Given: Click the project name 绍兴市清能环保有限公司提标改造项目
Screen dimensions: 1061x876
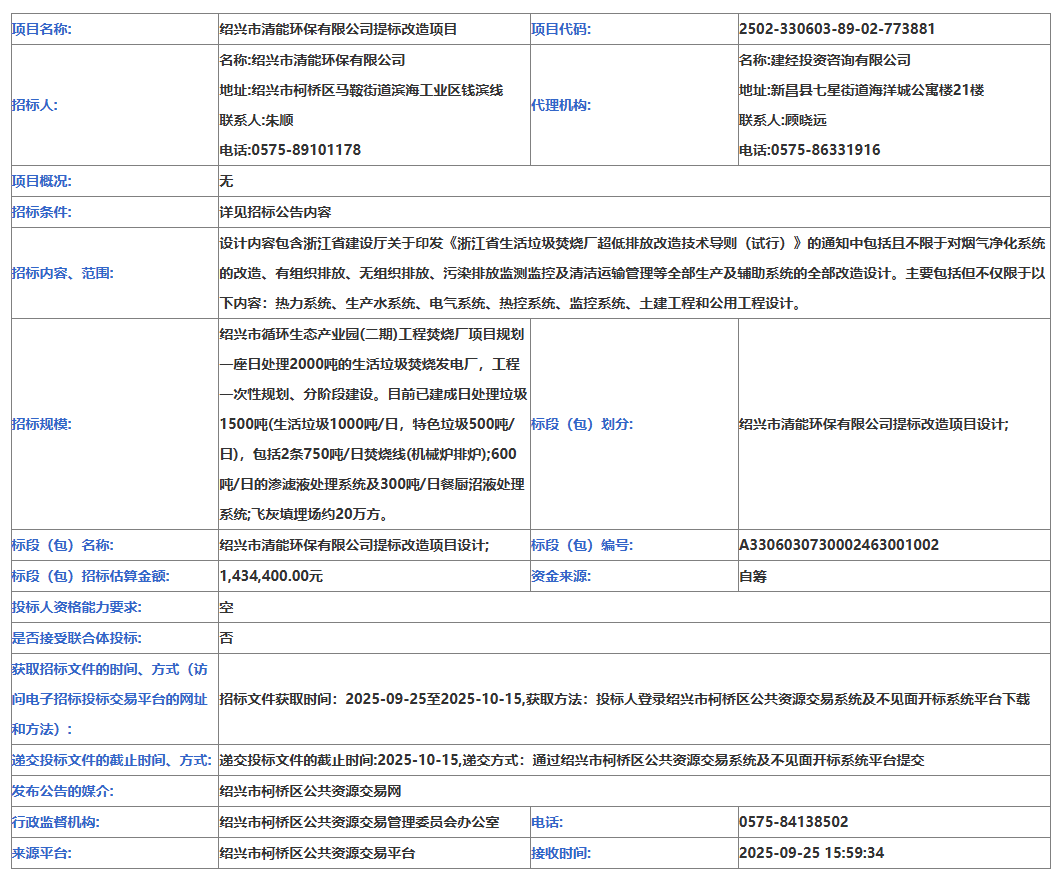Looking at the screenshot, I should [338, 29].
